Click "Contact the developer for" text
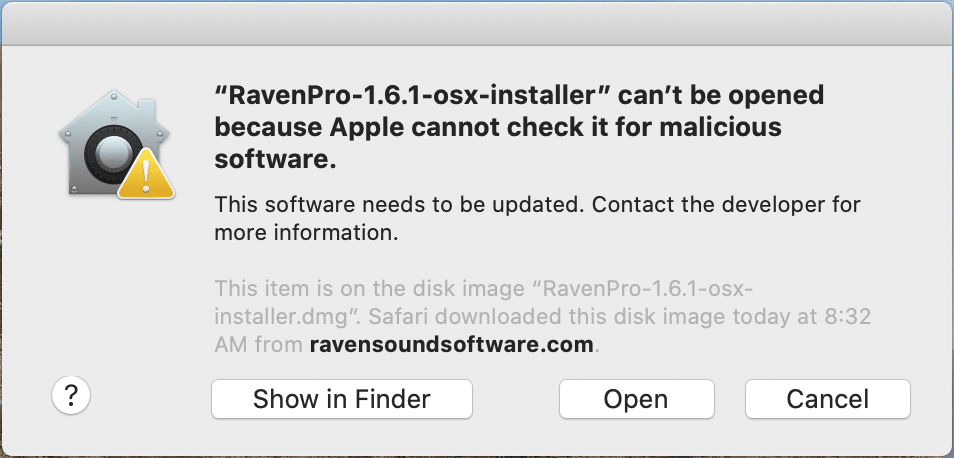 [x=726, y=204]
